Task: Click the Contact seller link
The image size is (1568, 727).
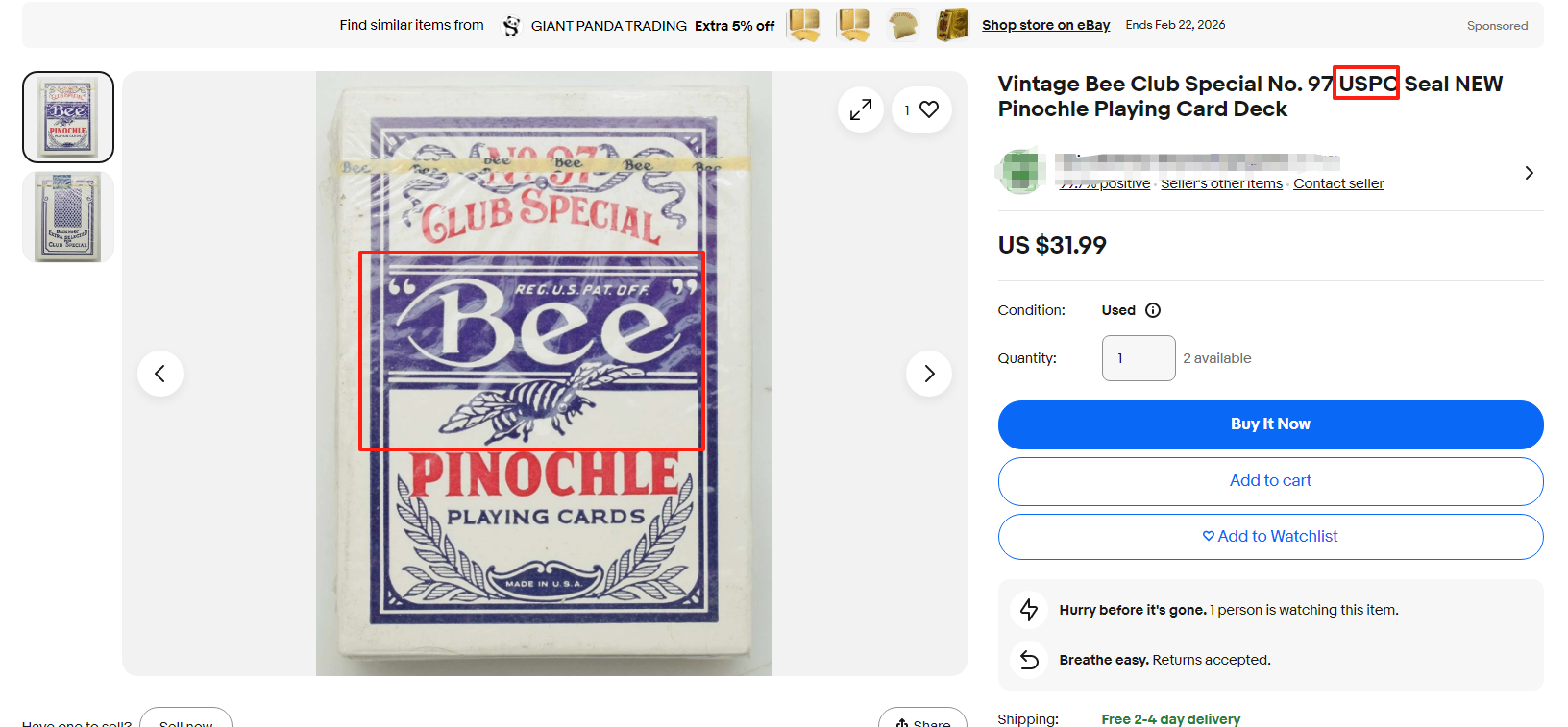Action: (x=1338, y=183)
